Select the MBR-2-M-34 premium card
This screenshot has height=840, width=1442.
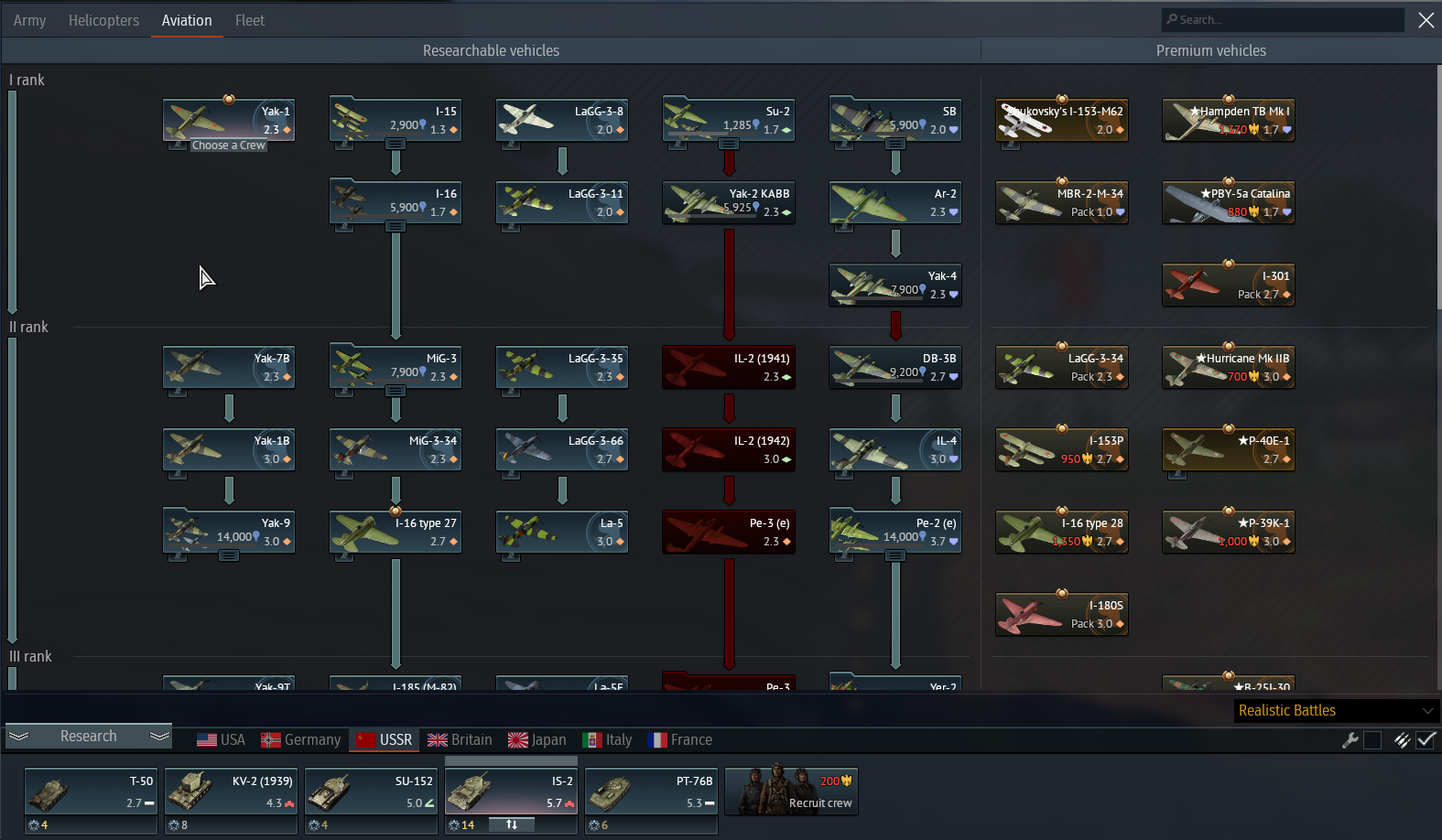pyautogui.click(x=1062, y=202)
